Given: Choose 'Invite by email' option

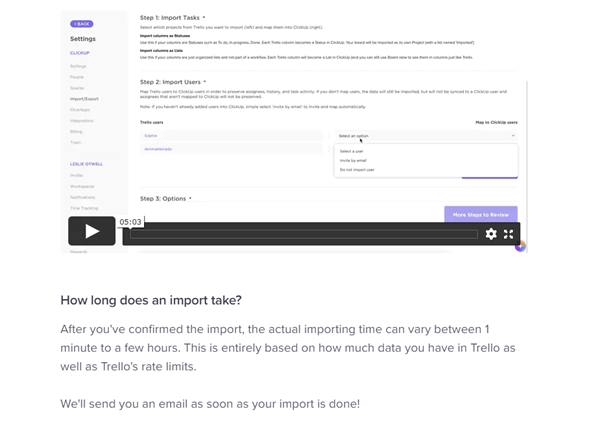Looking at the screenshot, I should pyautogui.click(x=353, y=160).
